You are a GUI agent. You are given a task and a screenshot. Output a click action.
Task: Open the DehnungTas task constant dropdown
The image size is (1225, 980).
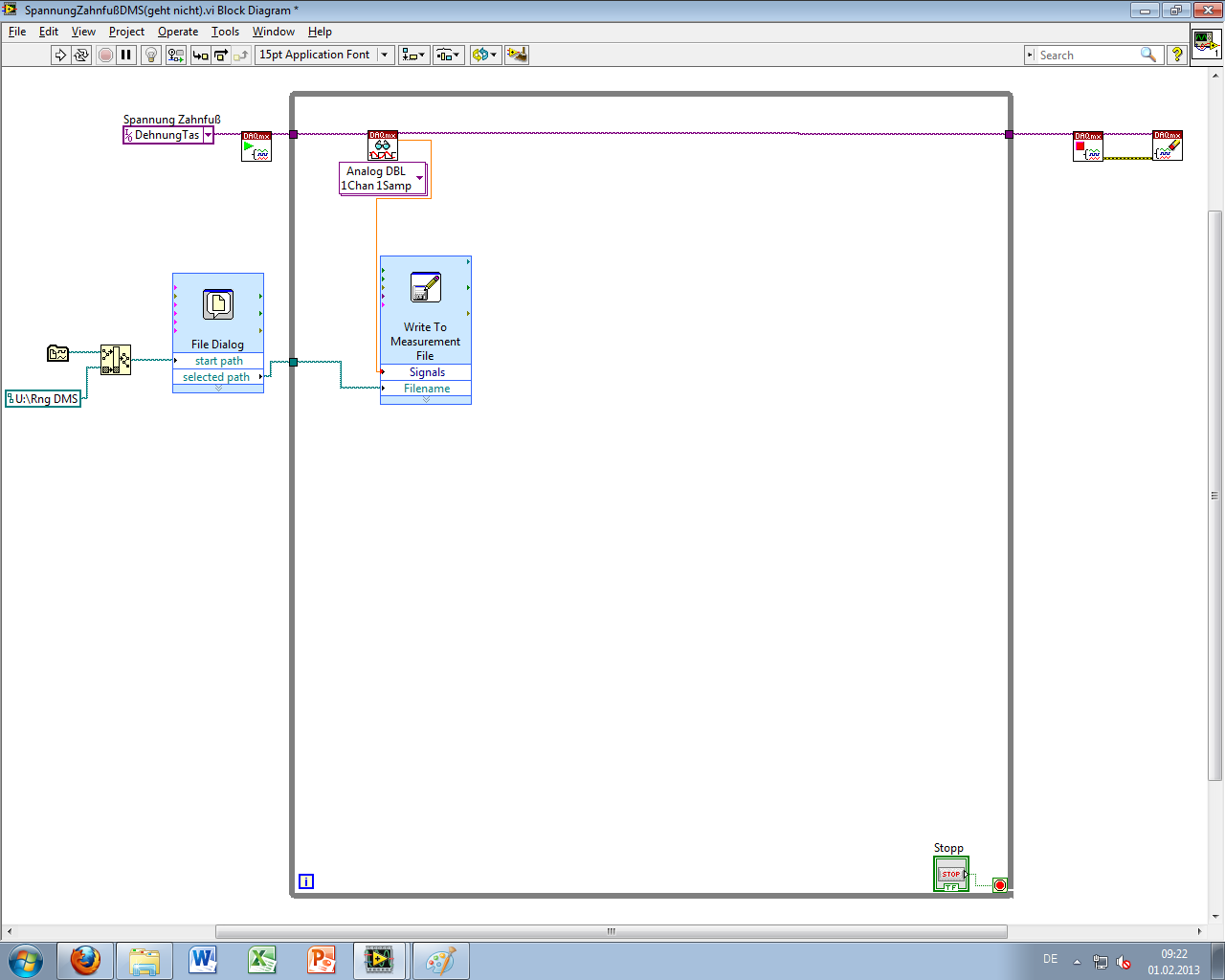pyautogui.click(x=208, y=135)
